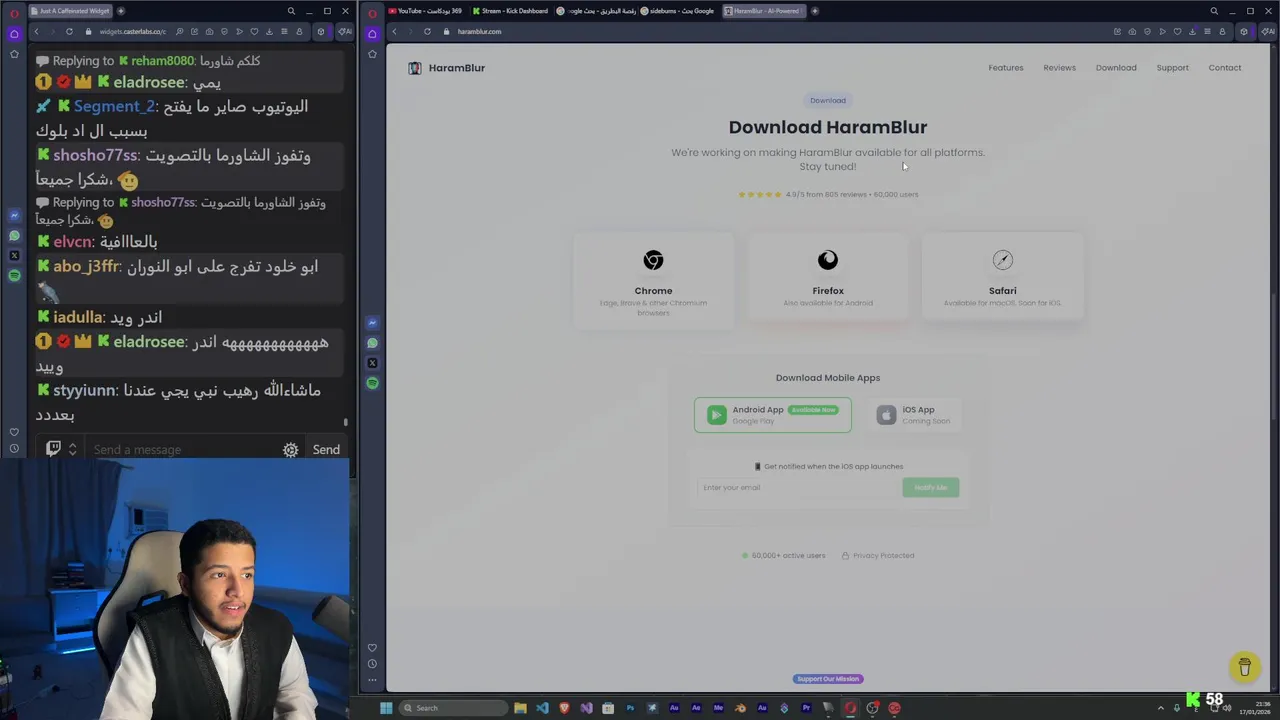Open Opera menu in the left window
Screen dimensions: 1280x720
(14, 12)
